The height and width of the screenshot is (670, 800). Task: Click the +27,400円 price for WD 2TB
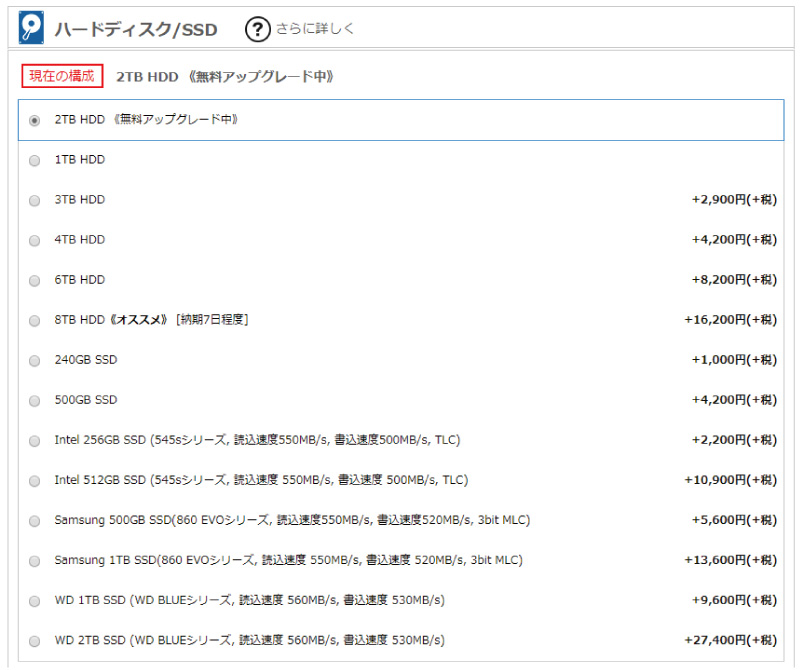731,640
